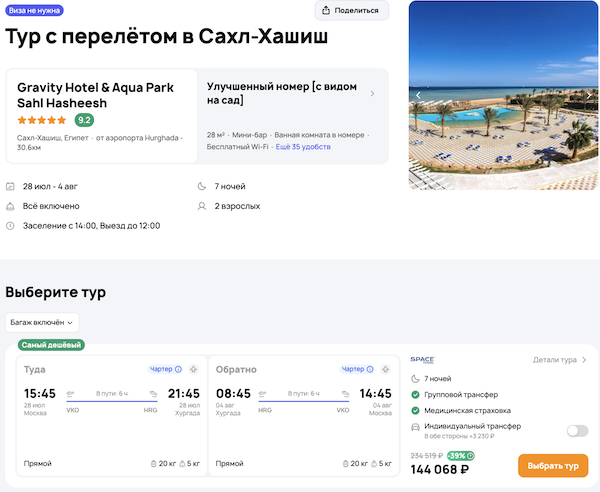Screen dimensions: 600x492
Task: Click the Самый дешёвый tour tag
Action: [x=51, y=345]
